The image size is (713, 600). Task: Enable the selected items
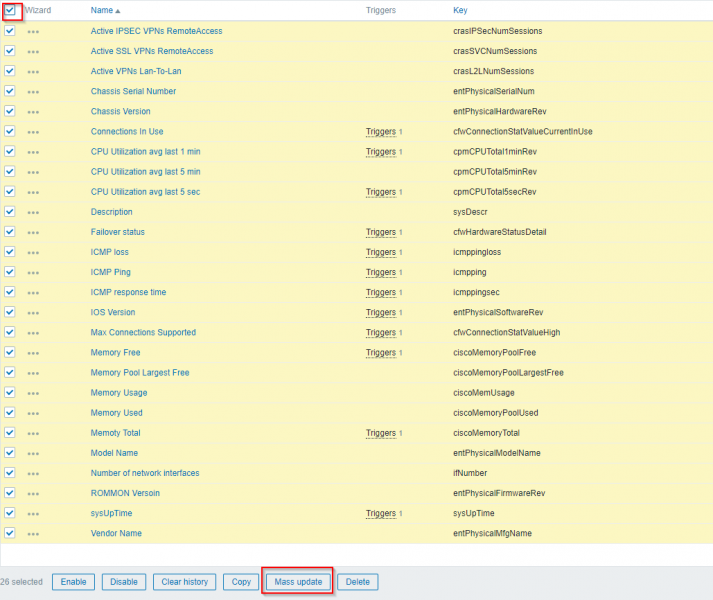[73, 582]
